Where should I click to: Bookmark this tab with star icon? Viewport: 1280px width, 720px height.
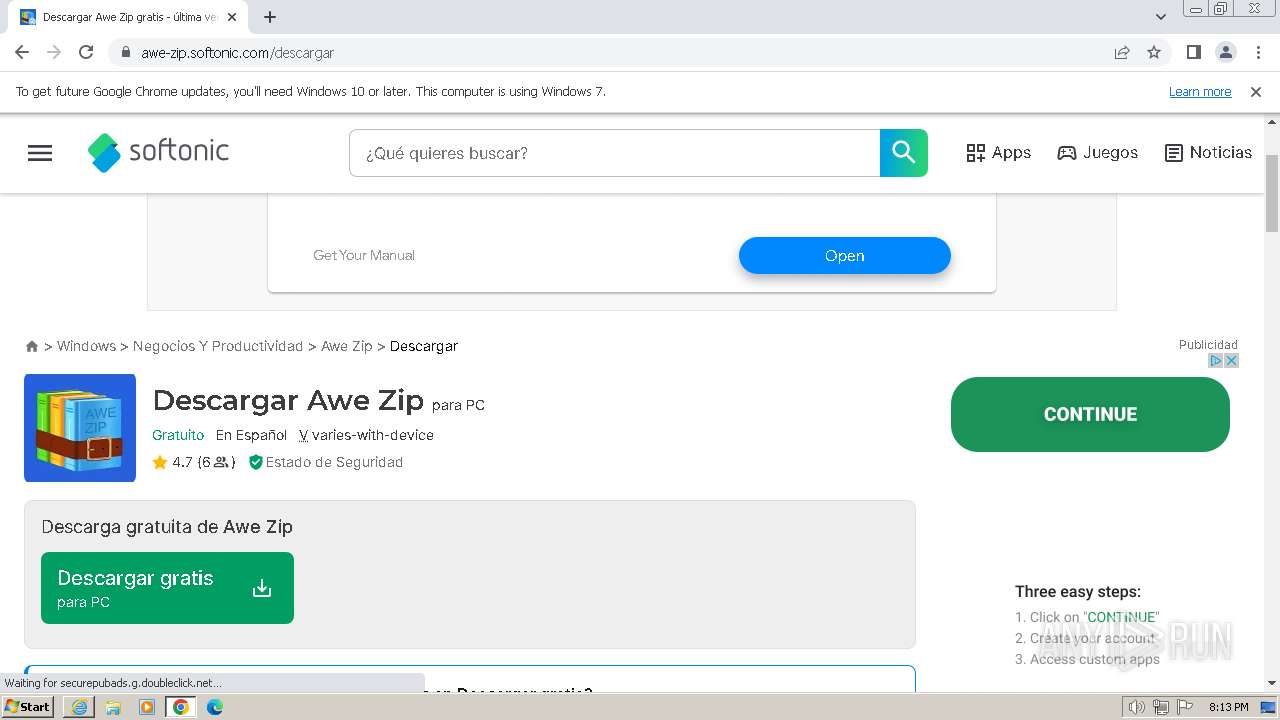coord(1154,52)
